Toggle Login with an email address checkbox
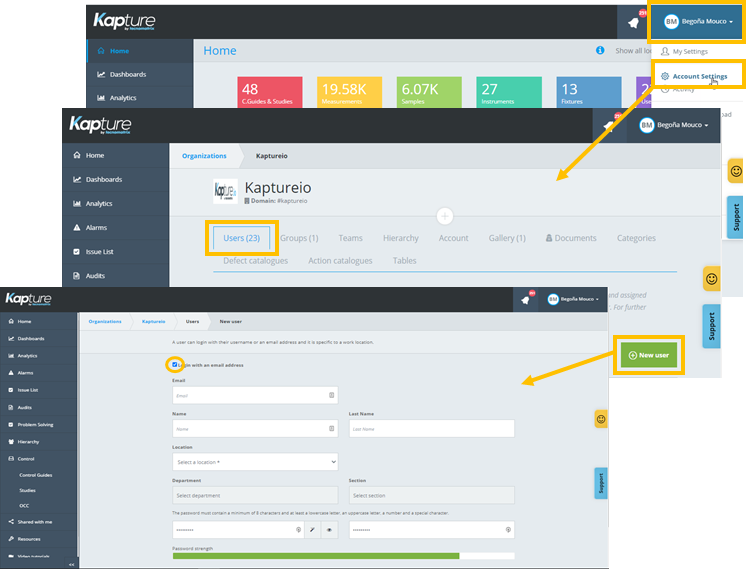Viewport: 746px width, 569px height. tap(175, 365)
